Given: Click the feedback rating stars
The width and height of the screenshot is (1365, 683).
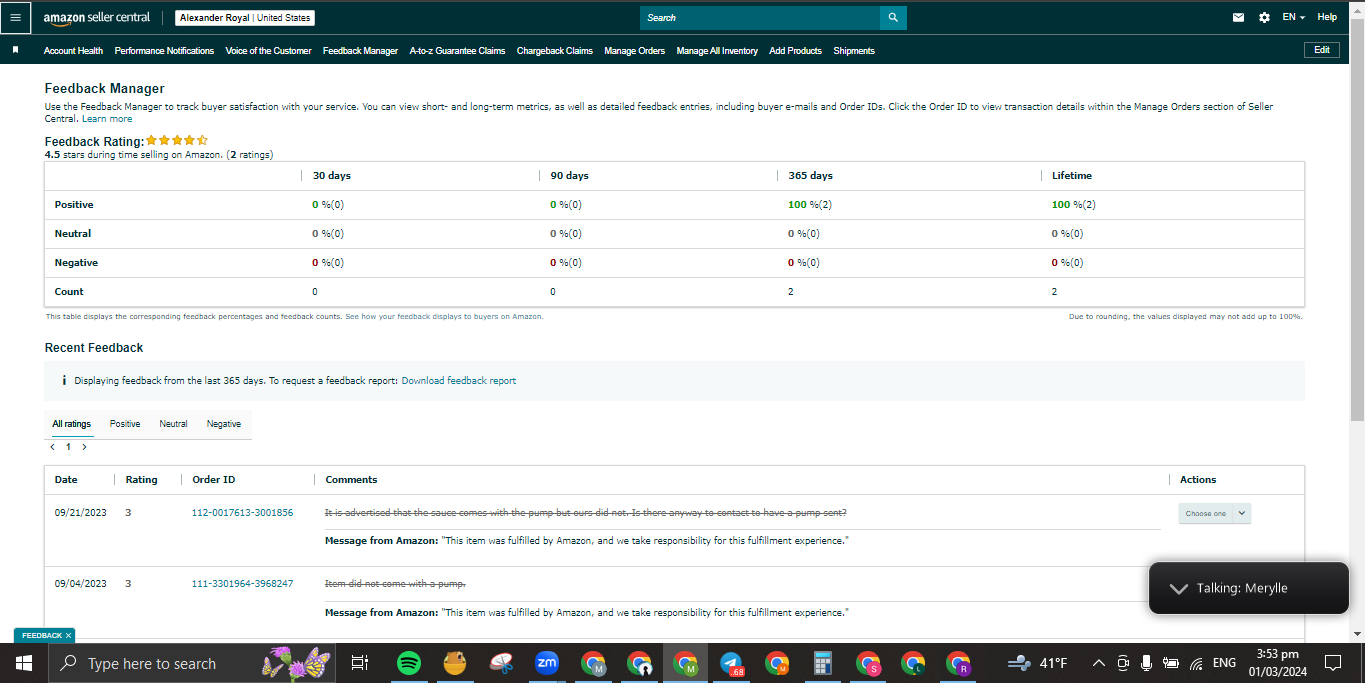Looking at the screenshot, I should (177, 141).
